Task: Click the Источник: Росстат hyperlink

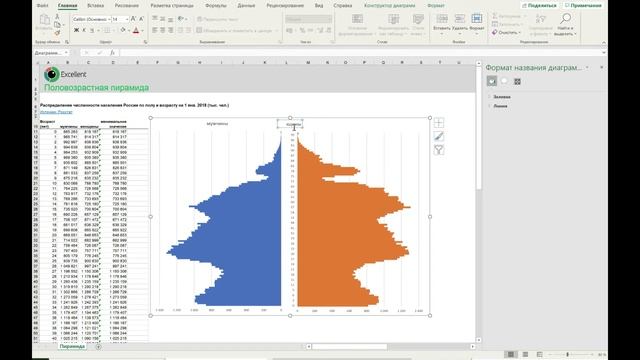Action: (x=56, y=112)
